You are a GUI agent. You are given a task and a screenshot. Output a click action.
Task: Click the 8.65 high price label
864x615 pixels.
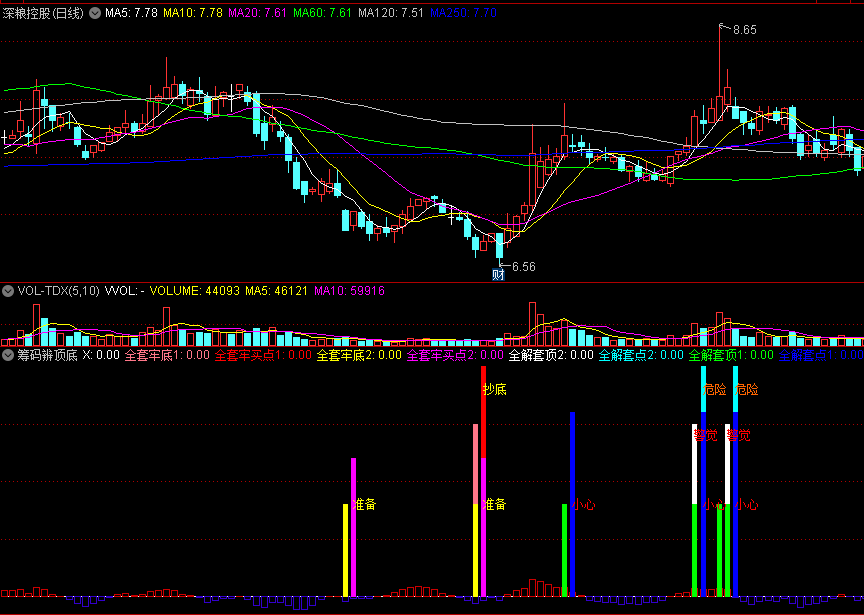pos(744,30)
